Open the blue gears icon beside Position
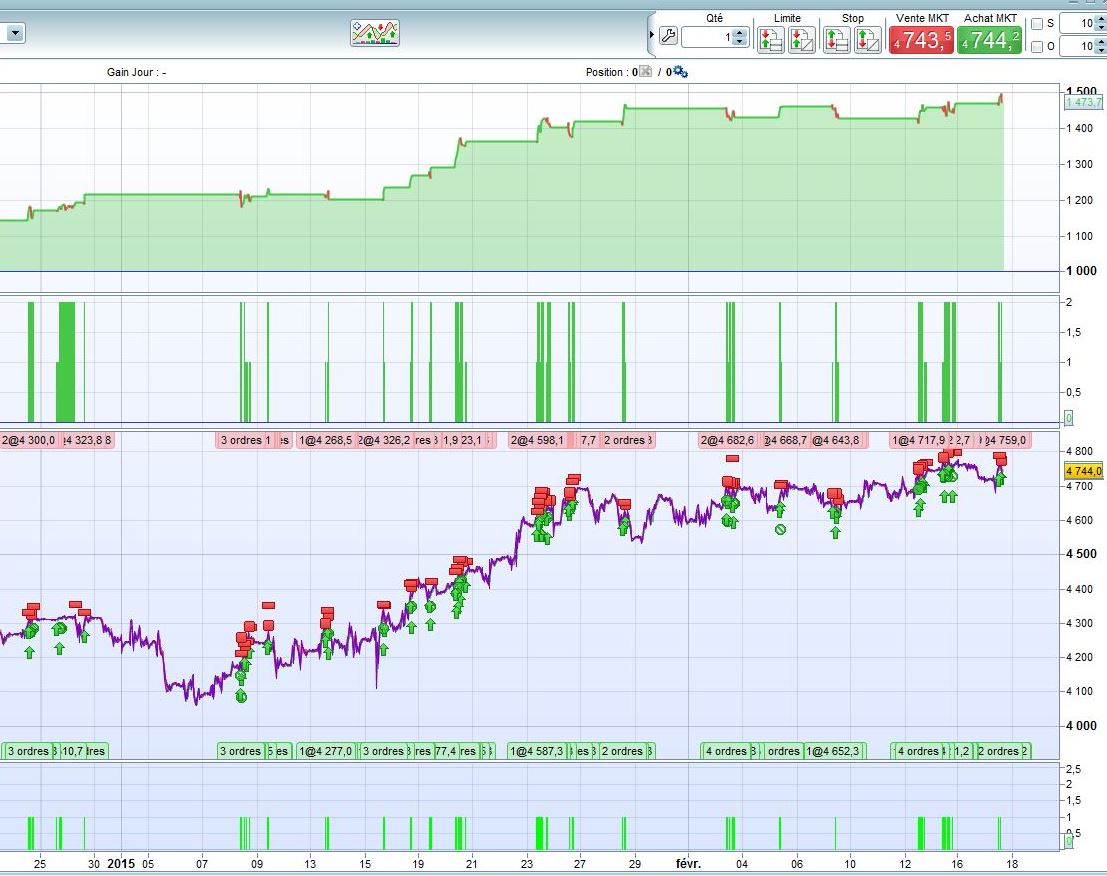The height and width of the screenshot is (876, 1107). coord(681,71)
